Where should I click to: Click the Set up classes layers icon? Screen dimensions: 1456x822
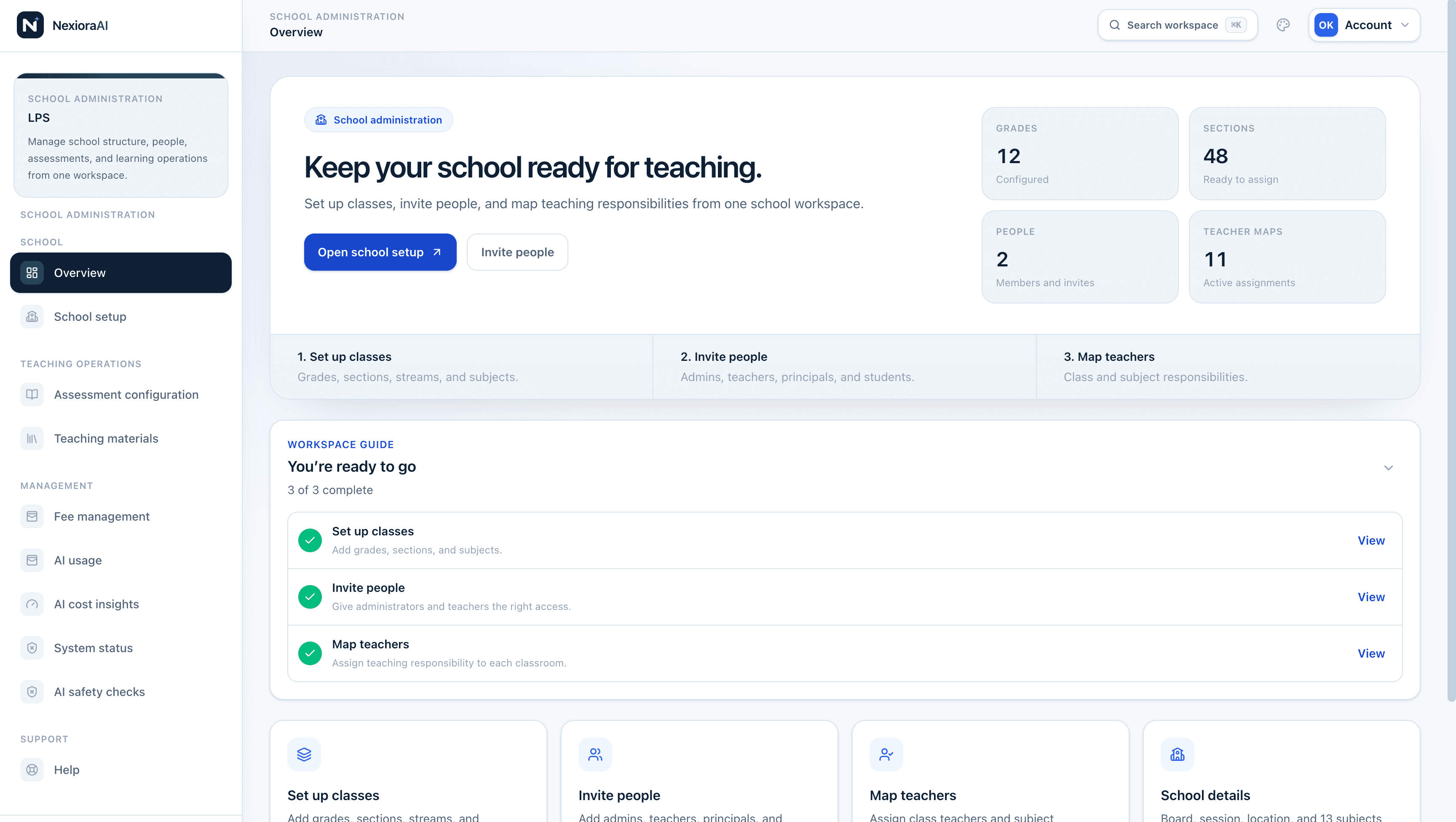click(x=304, y=755)
